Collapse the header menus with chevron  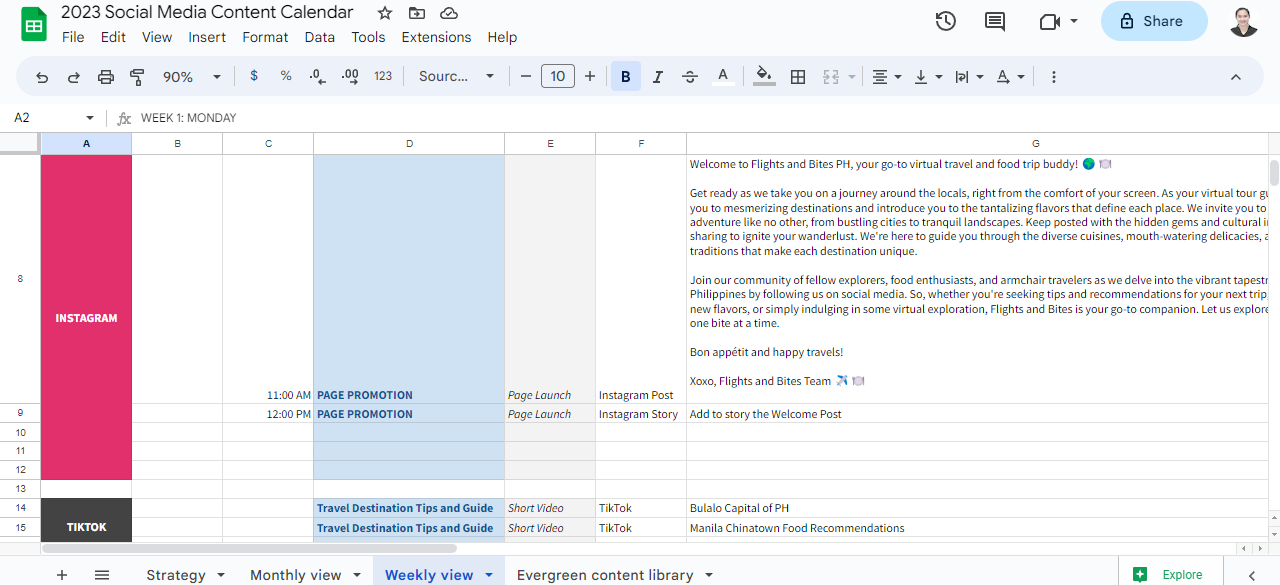[1236, 77]
